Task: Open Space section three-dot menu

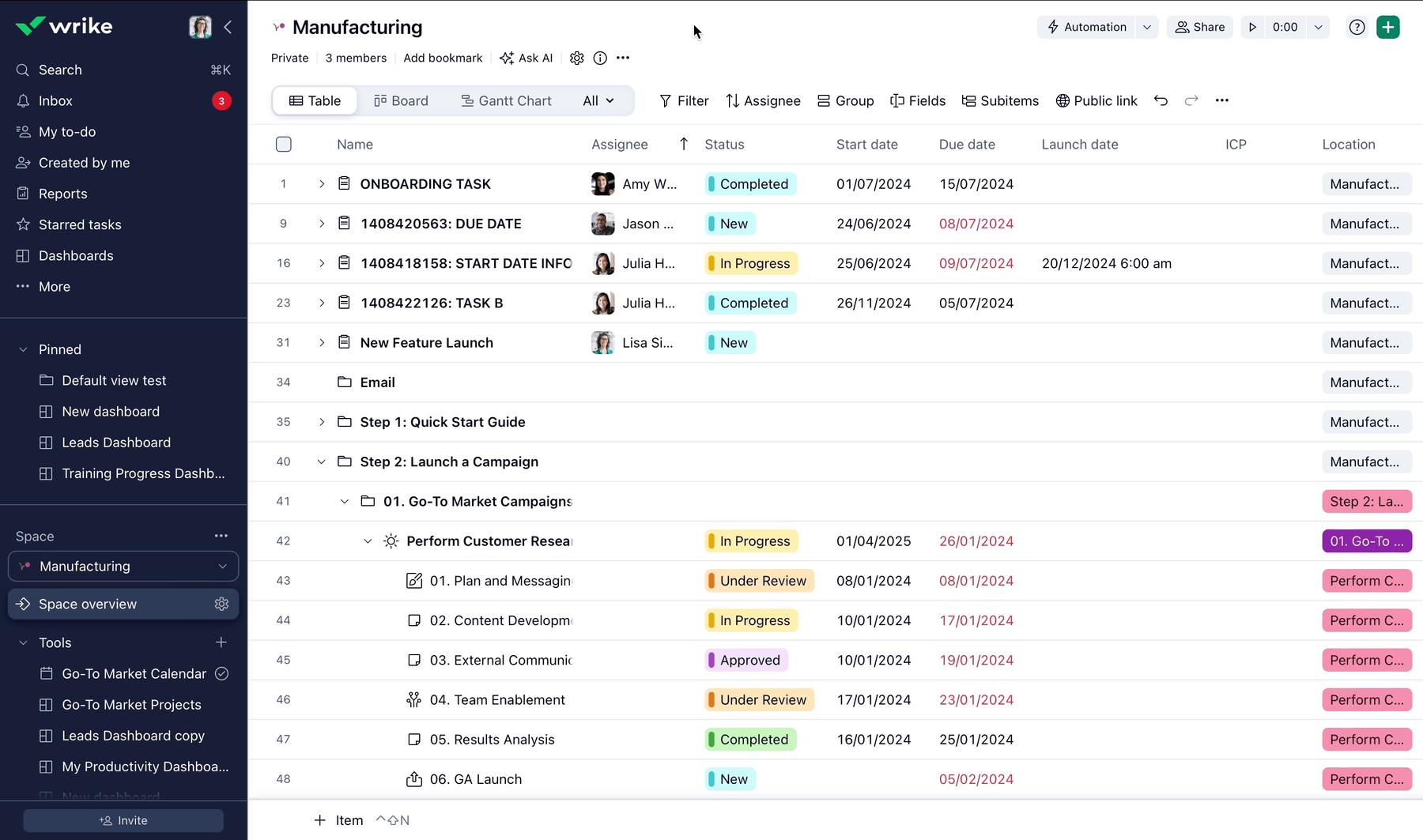Action: [221, 536]
